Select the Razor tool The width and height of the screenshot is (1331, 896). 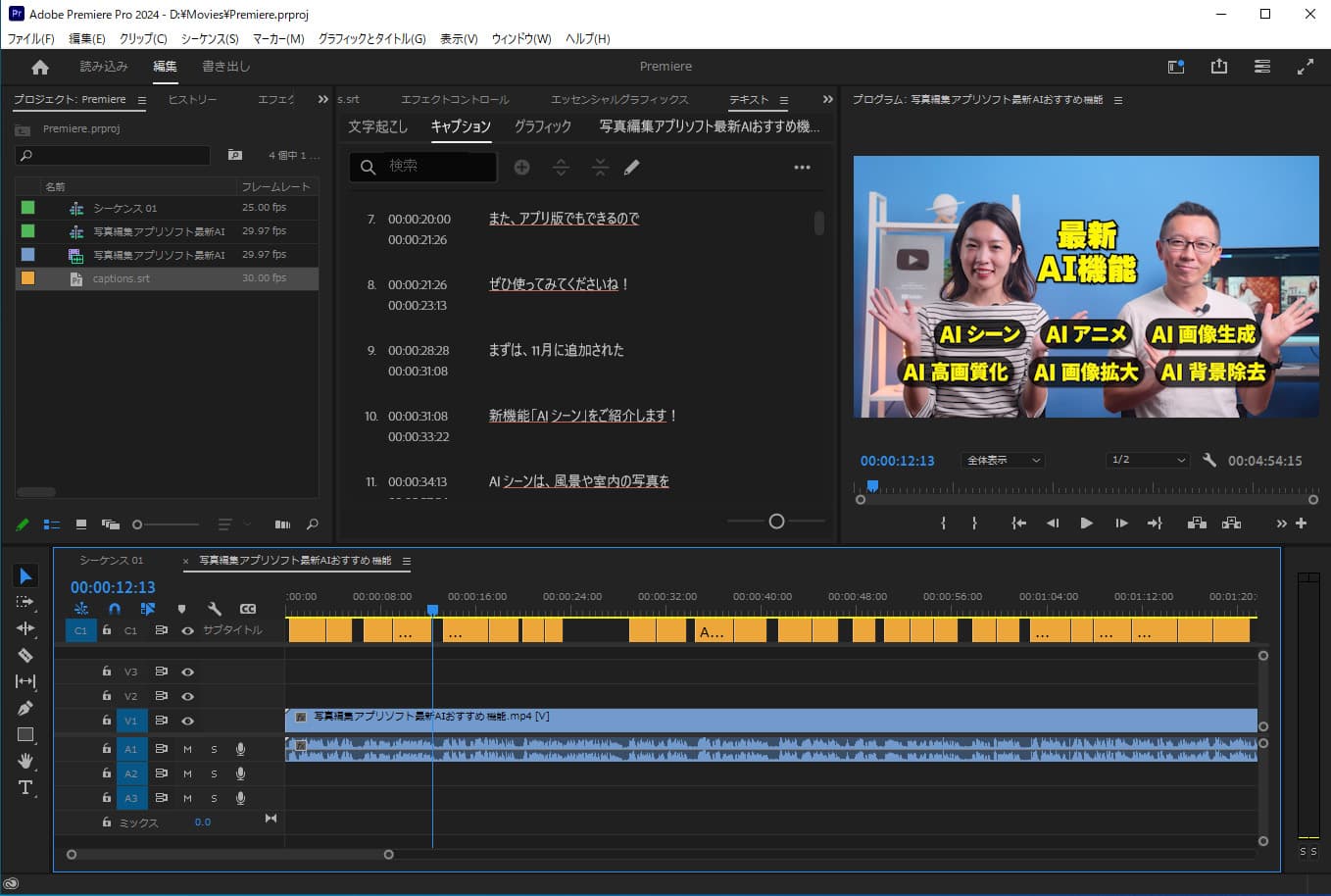coord(25,655)
